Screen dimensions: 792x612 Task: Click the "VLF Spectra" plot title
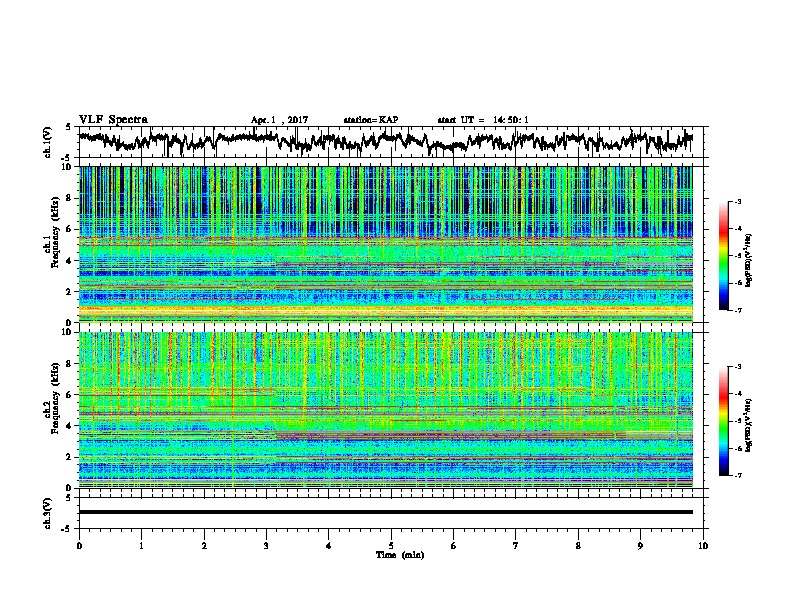point(113,120)
